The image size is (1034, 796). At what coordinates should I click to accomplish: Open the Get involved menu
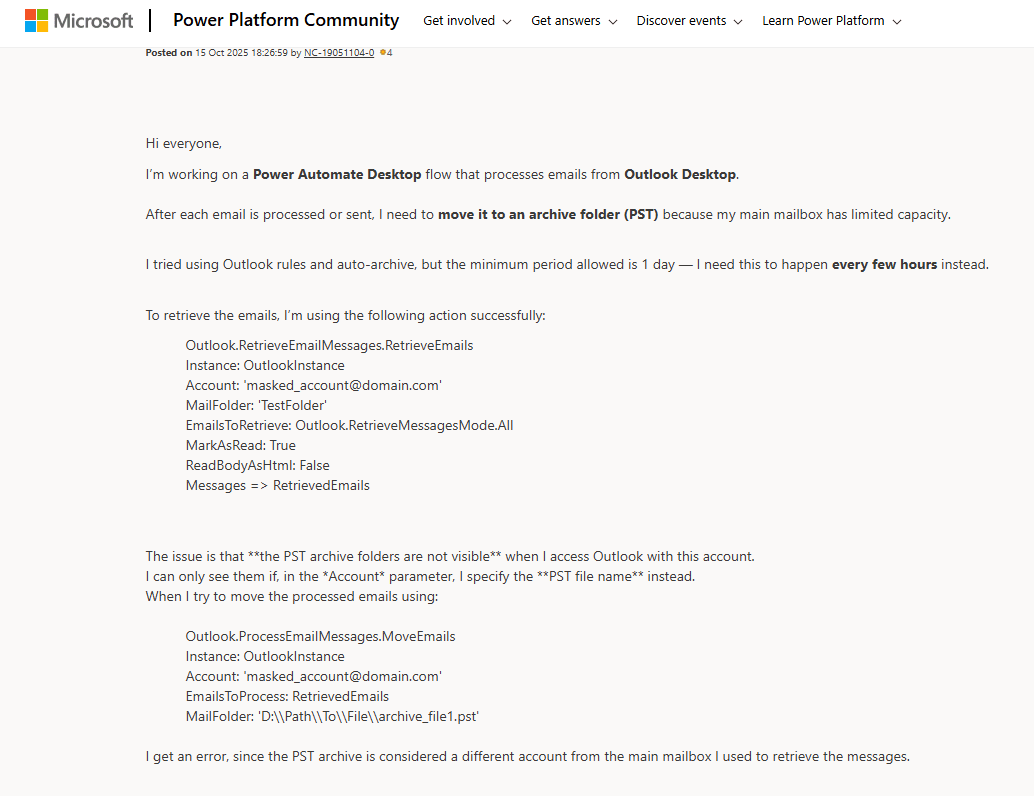459,21
